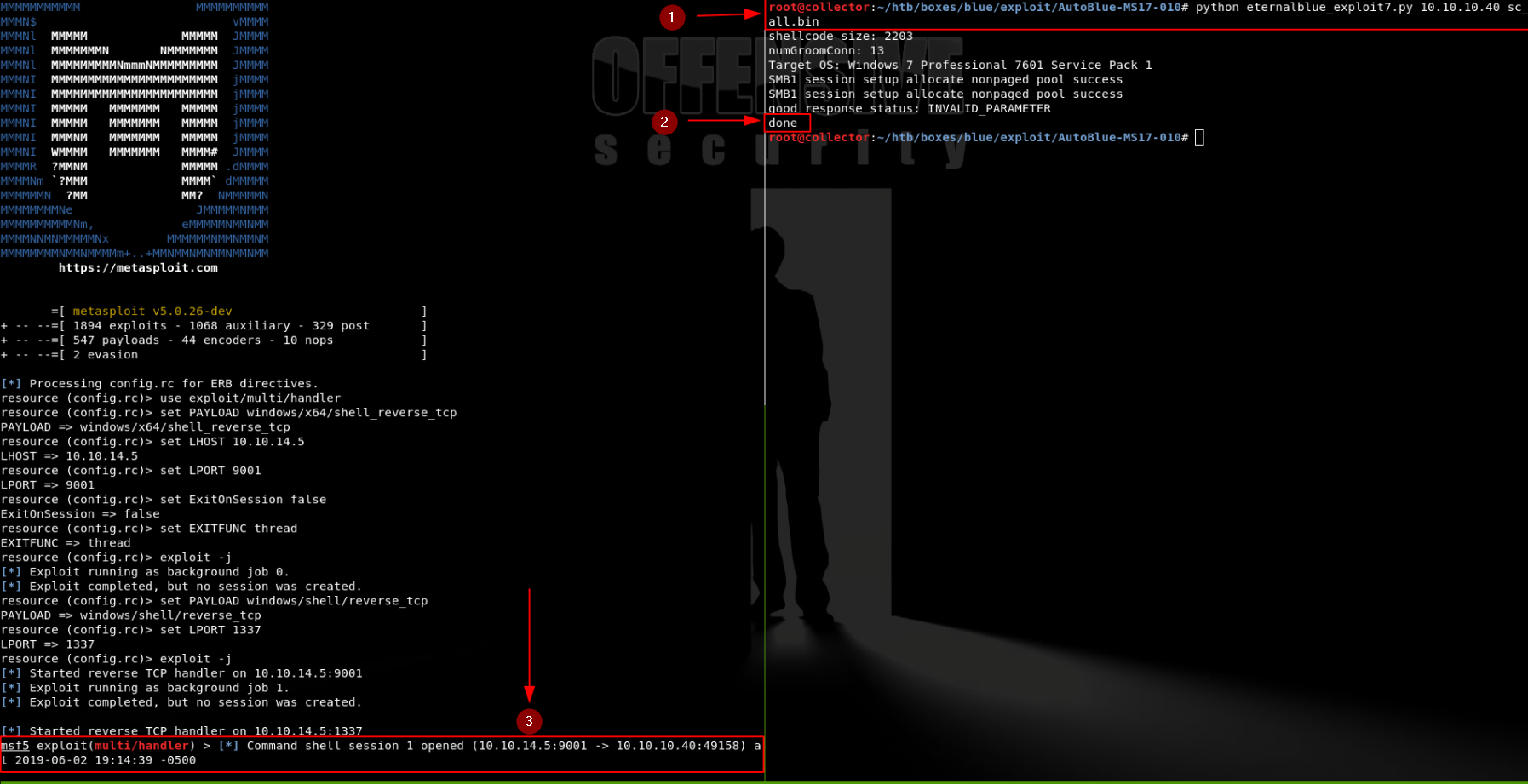
Task: Click the 'set EXITFUNC thread' command line
Action: pyautogui.click(x=149, y=529)
